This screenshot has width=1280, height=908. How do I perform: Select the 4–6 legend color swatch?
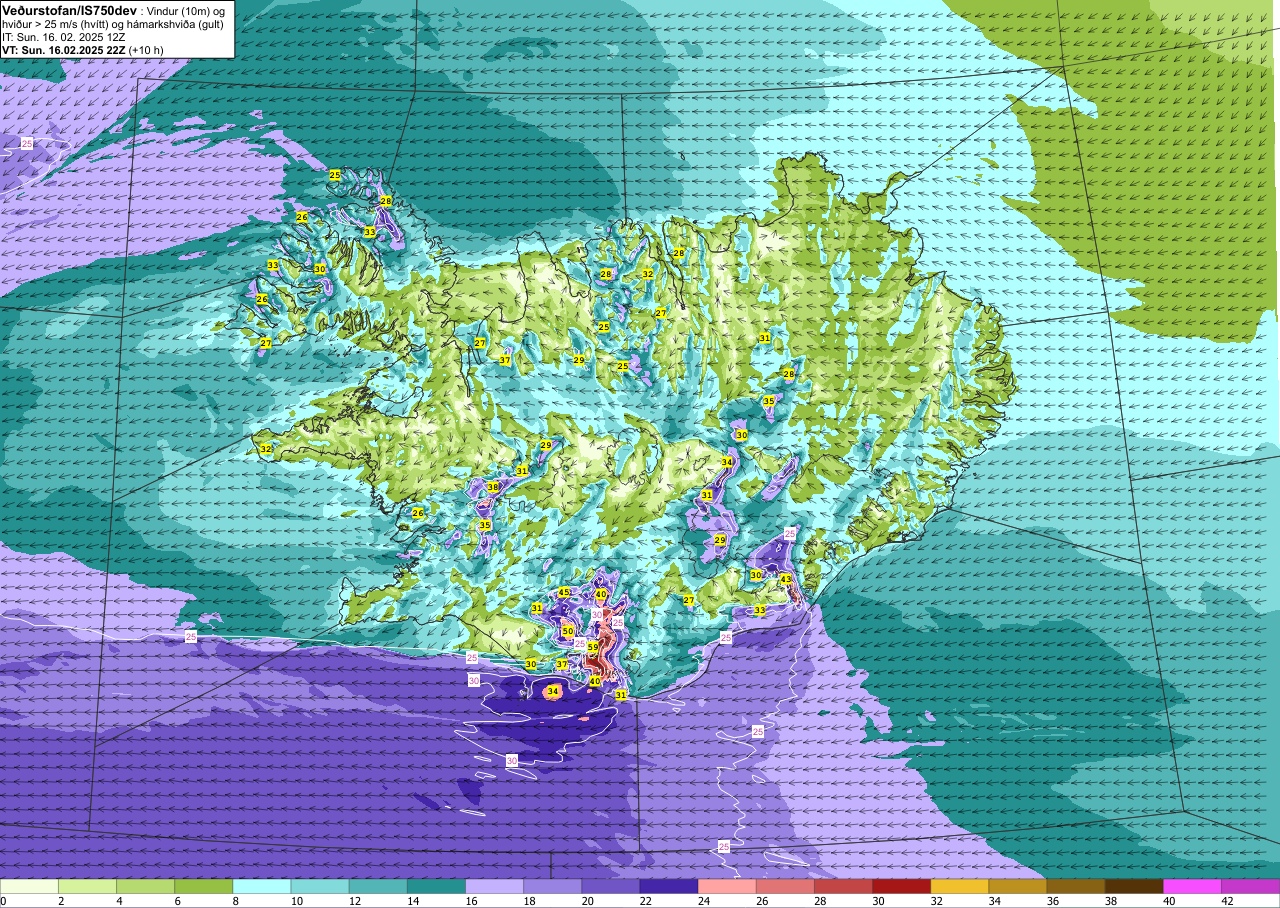point(146,886)
